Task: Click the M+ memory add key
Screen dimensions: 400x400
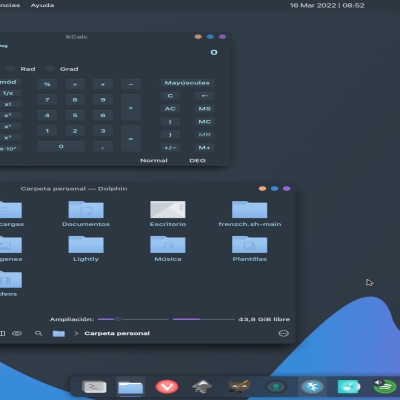Action: [x=204, y=147]
